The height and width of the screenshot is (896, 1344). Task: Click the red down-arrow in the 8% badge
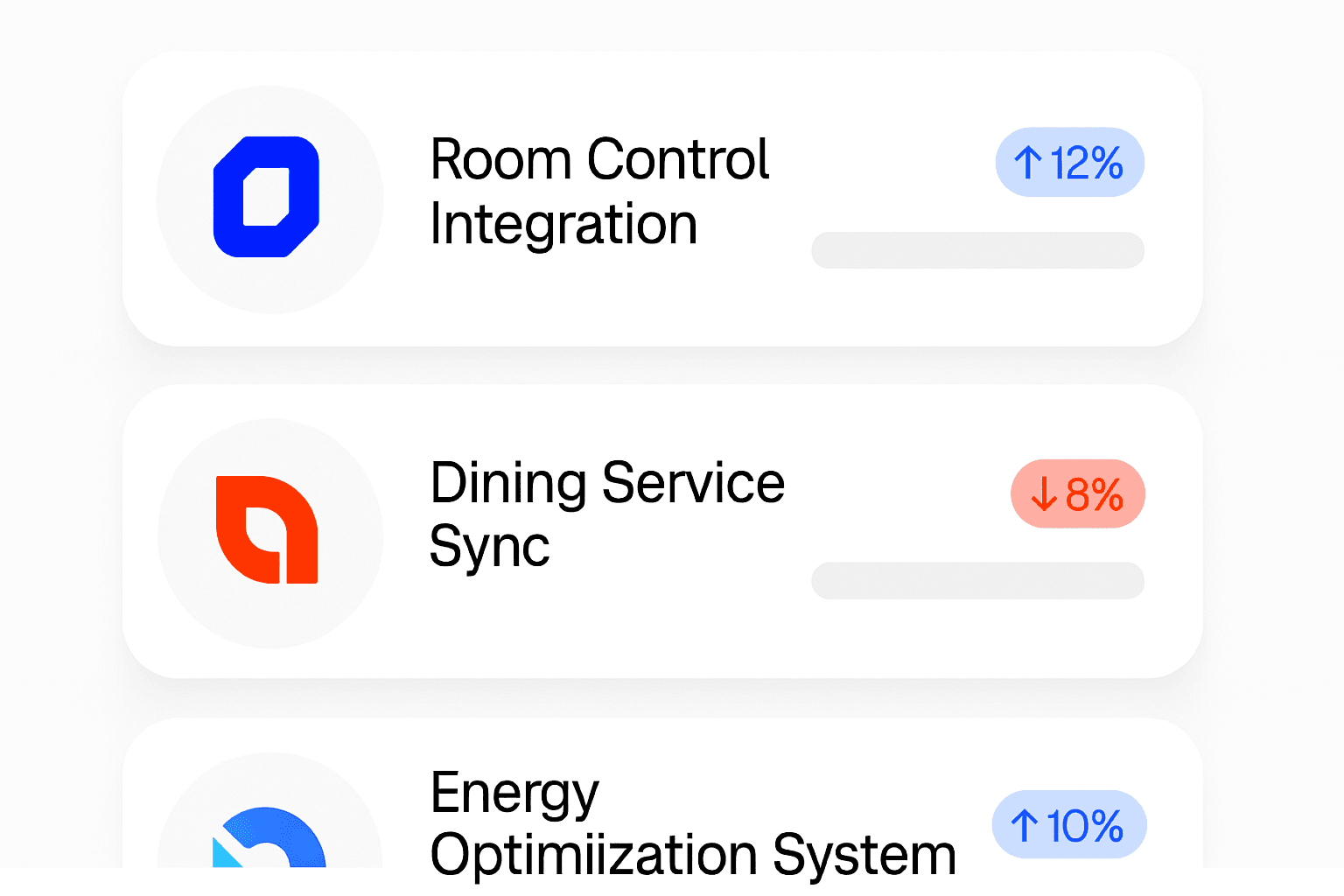coord(1044,494)
